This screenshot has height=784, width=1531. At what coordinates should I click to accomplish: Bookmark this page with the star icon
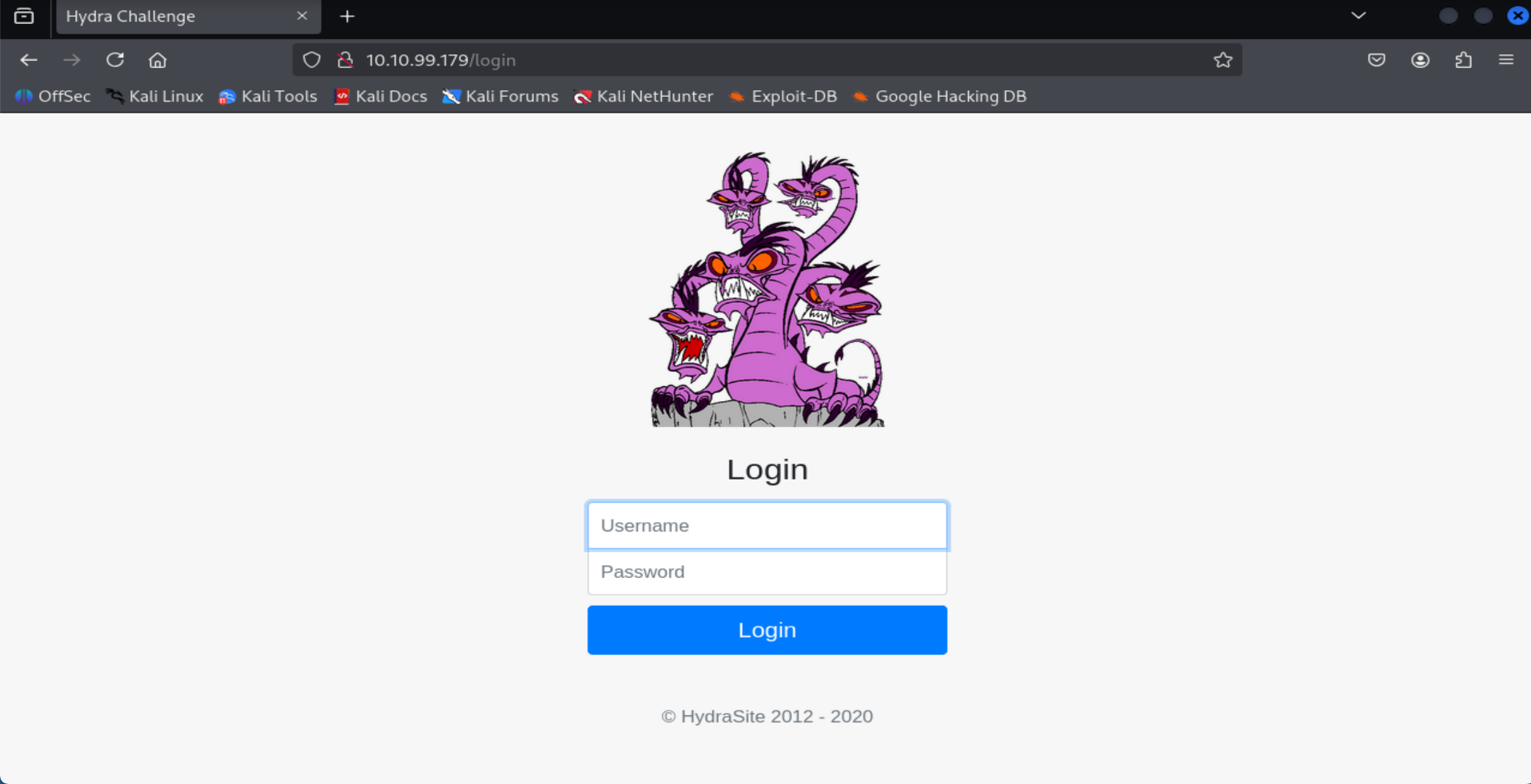[x=1222, y=60]
